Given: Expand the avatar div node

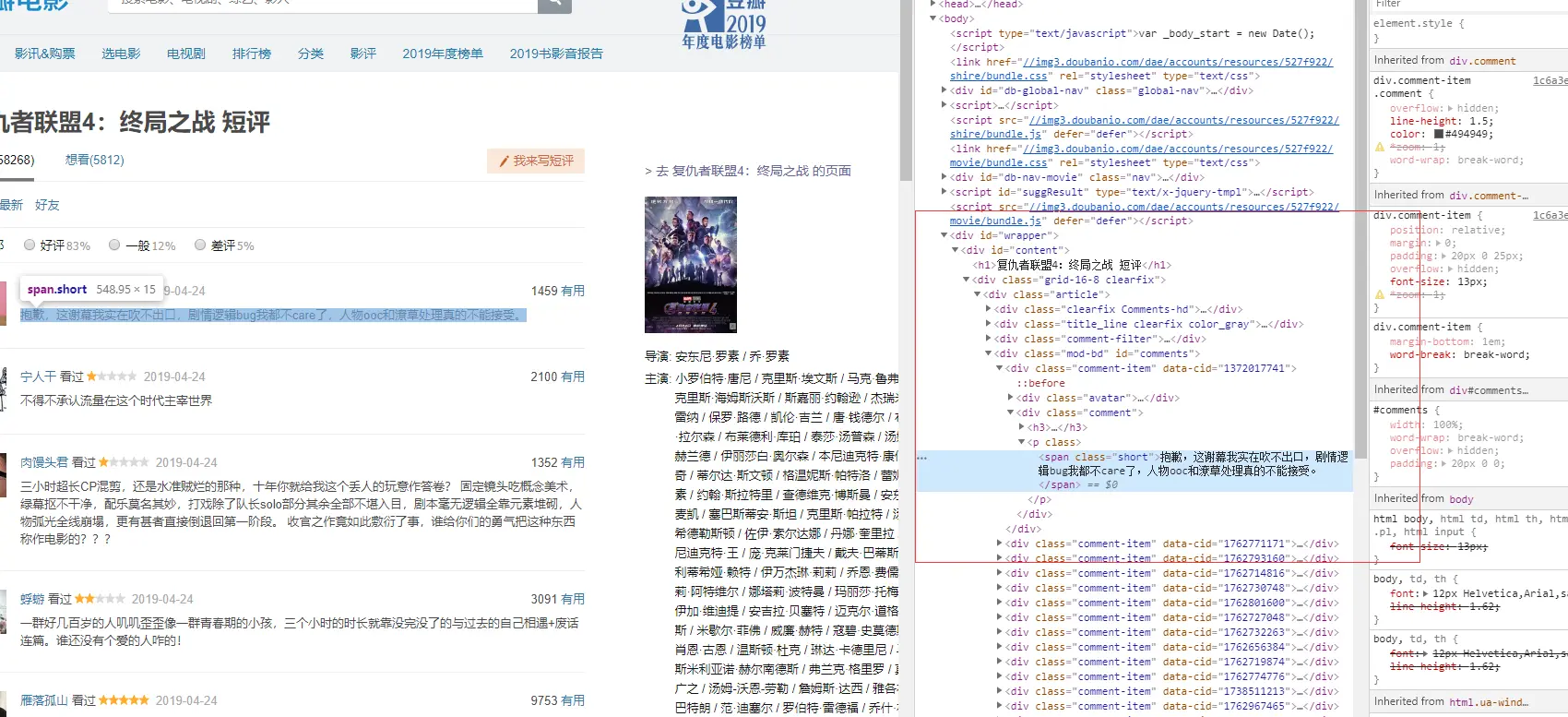Looking at the screenshot, I should 1010,398.
